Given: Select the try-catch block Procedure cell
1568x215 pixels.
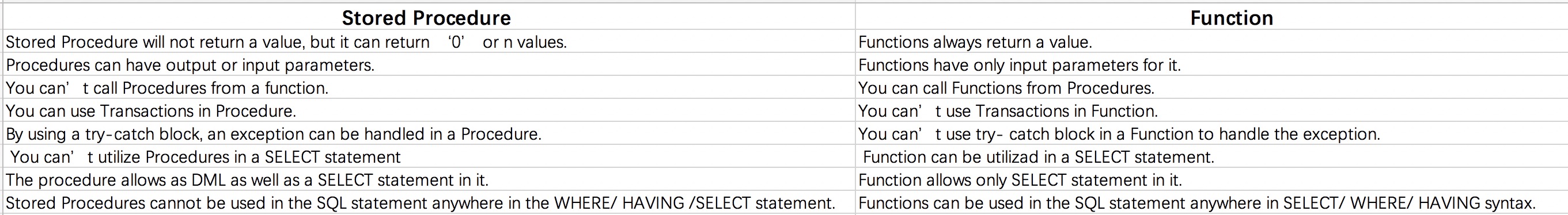Looking at the screenshot, I should pyautogui.click(x=429, y=134).
